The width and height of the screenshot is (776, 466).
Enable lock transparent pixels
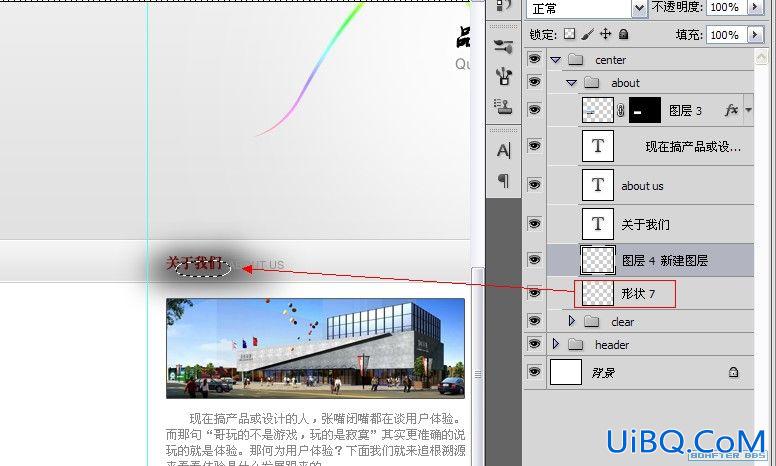point(570,34)
